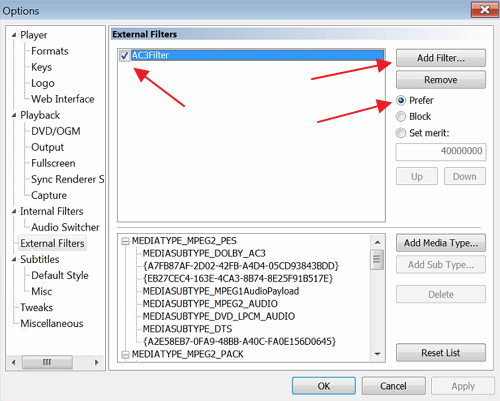The image size is (500, 401).
Task: Open the Fullscreen options page
Action: coord(53,163)
